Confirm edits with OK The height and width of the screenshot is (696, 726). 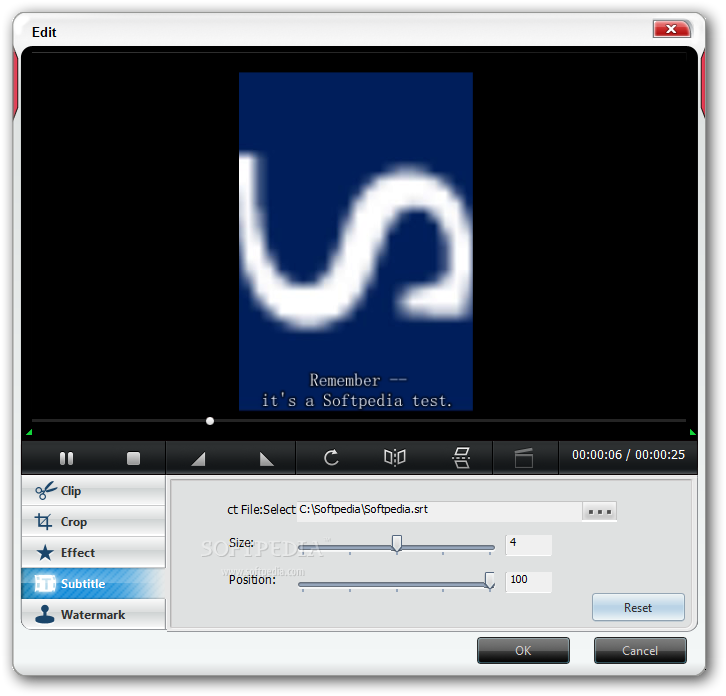click(x=523, y=651)
